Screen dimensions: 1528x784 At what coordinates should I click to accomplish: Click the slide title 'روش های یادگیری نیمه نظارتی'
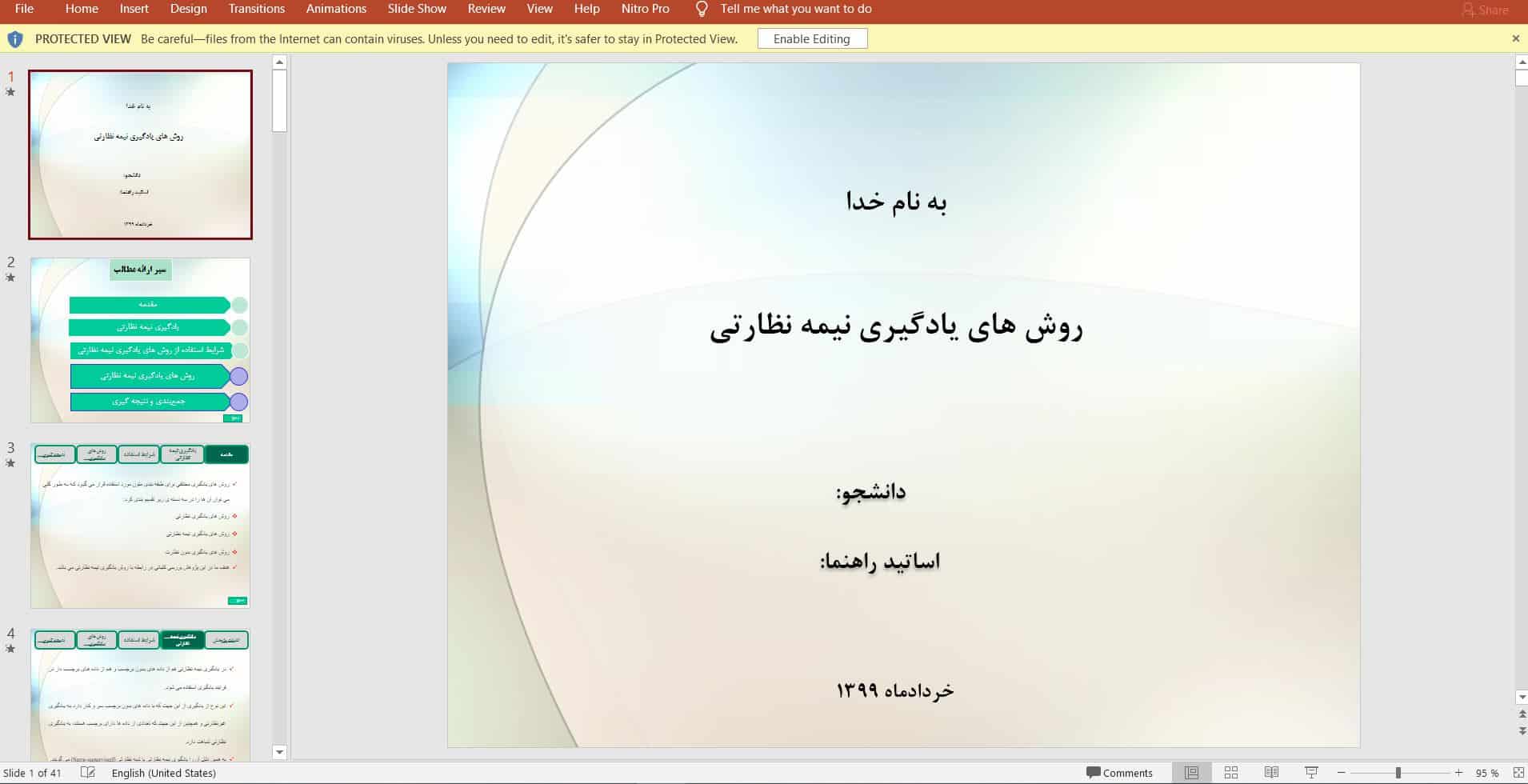(x=896, y=328)
